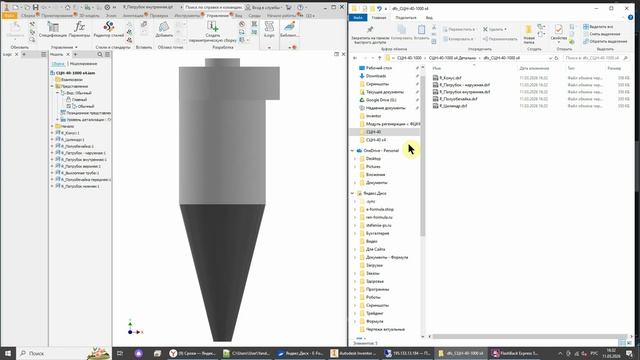The image size is (640, 360).
Task: Expand A_Цилиндр:1 node in model tree
Action: tap(52, 140)
